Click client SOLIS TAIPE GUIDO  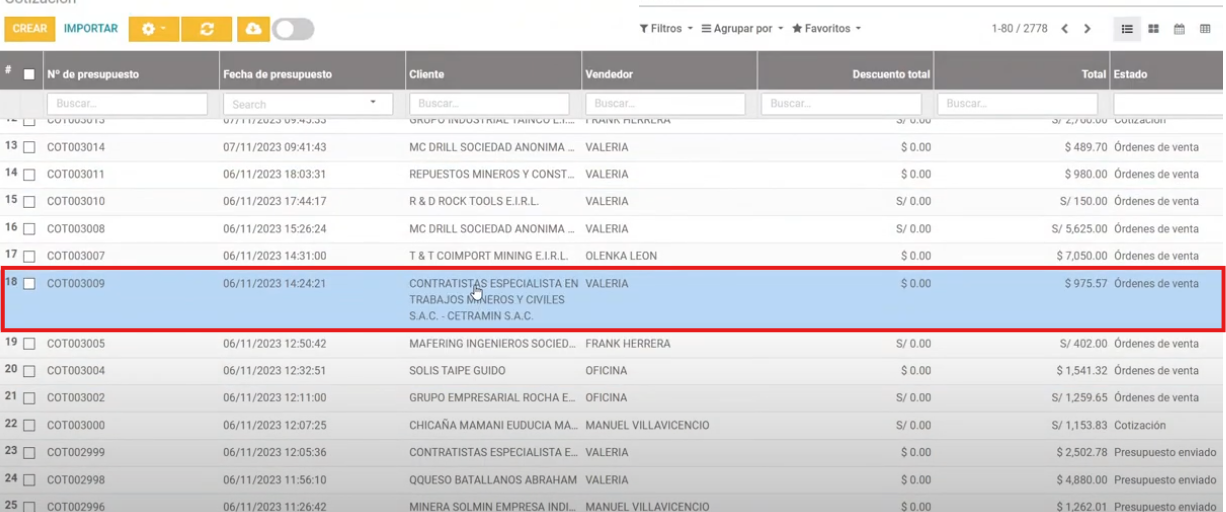click(457, 371)
